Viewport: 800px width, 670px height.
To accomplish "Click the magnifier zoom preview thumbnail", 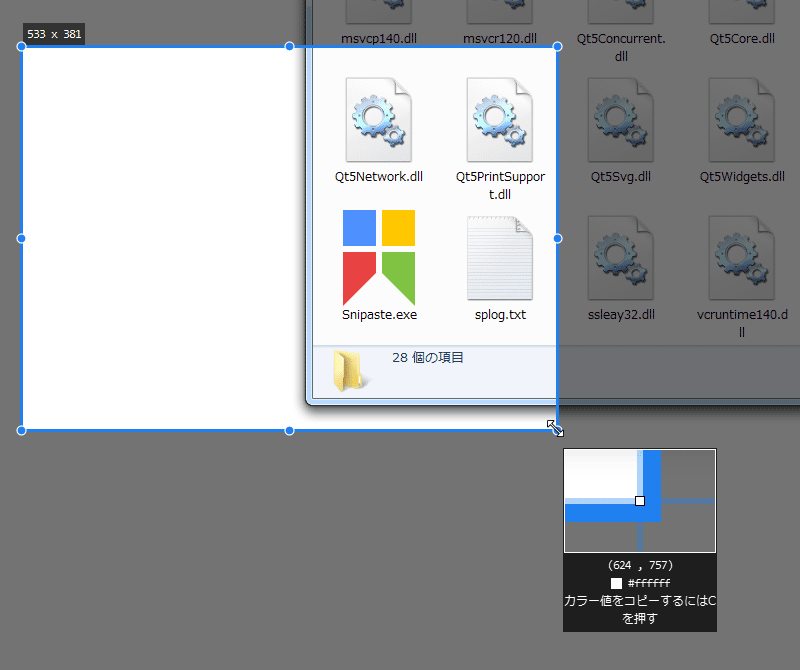I will [x=640, y=501].
